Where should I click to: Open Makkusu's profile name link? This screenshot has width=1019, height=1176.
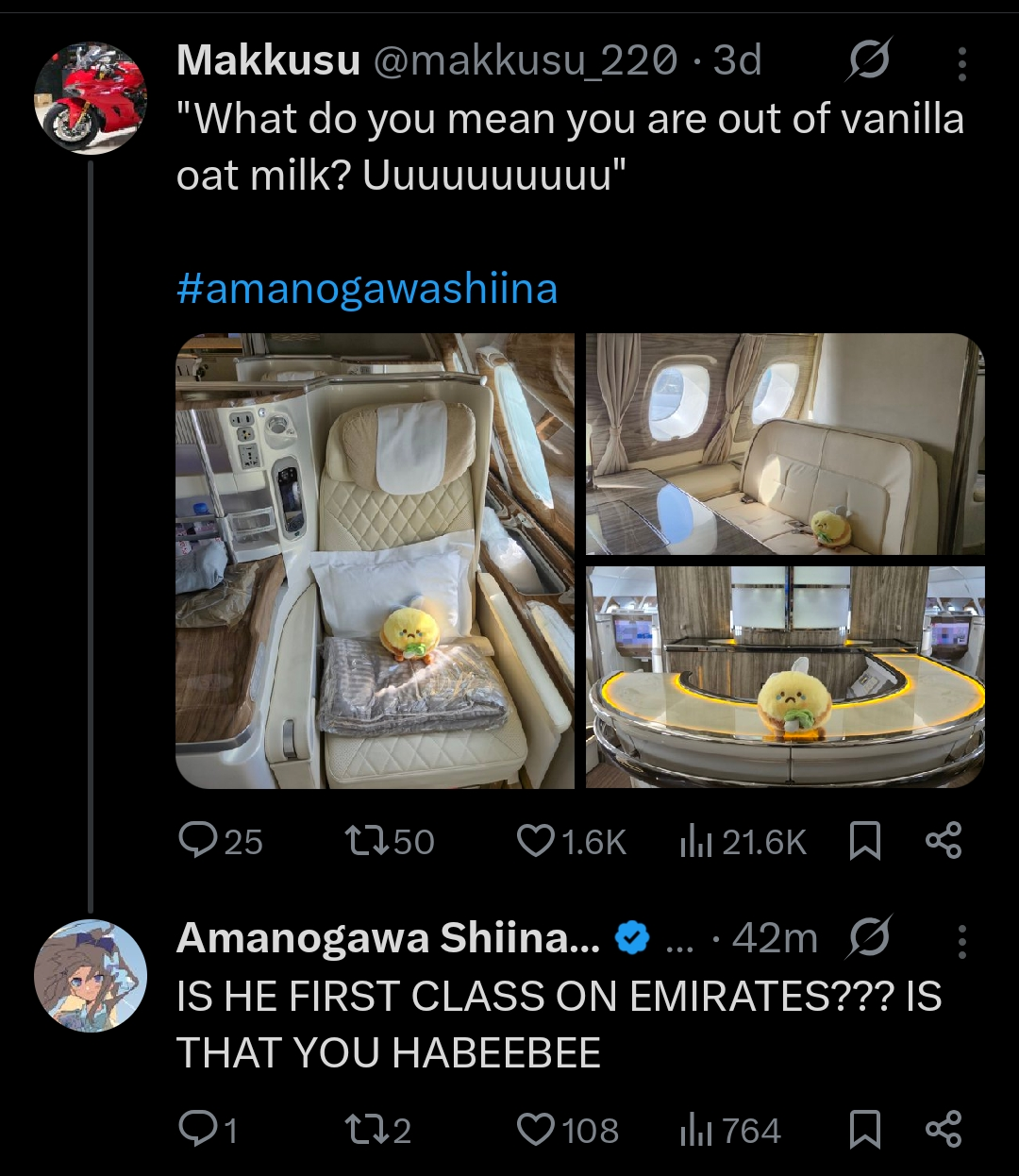coord(269,60)
